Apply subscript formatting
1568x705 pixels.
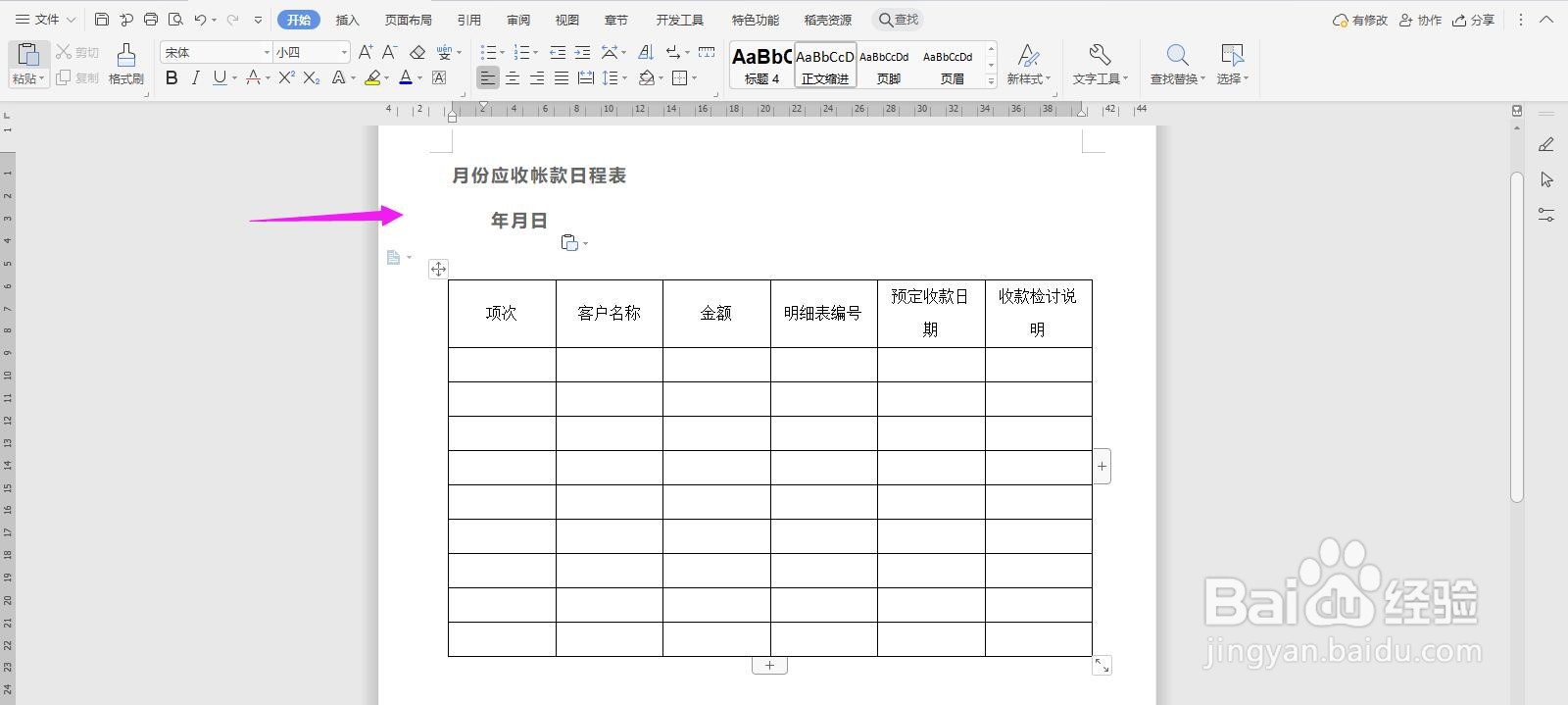[x=311, y=77]
